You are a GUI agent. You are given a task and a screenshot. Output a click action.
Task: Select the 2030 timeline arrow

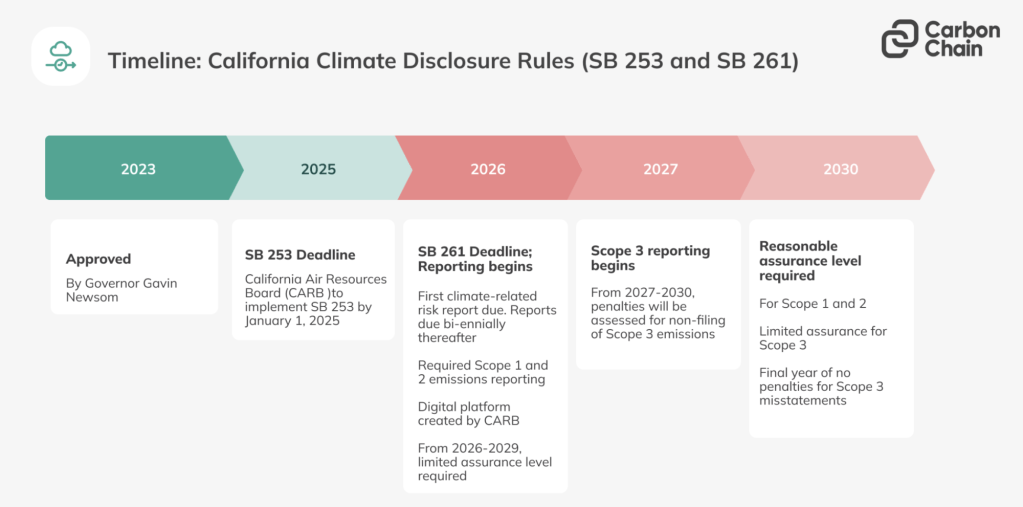click(837, 168)
